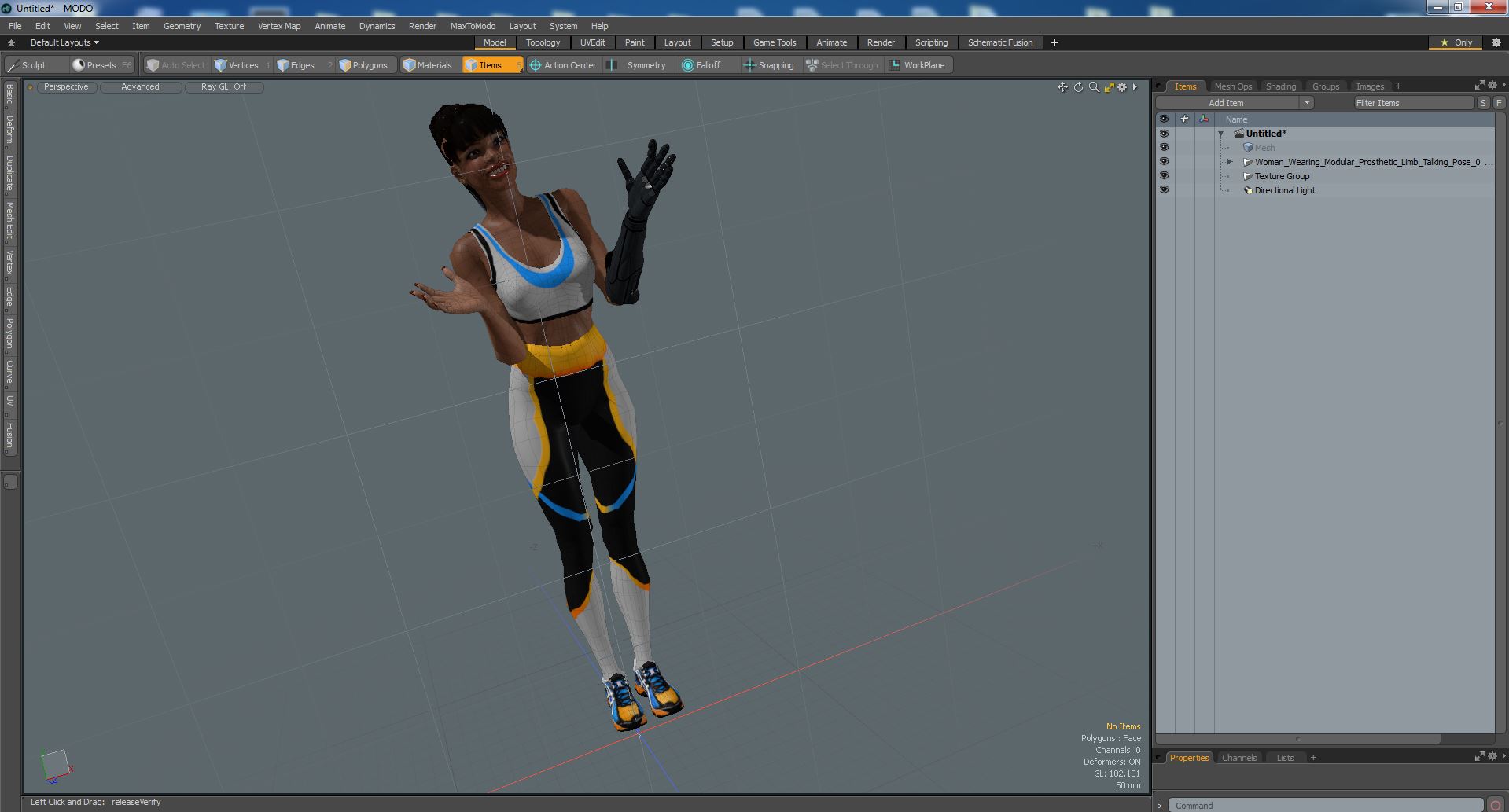This screenshot has height=812, width=1509.
Task: Switch to the Schematic Fusion layout tab
Action: [1000, 42]
